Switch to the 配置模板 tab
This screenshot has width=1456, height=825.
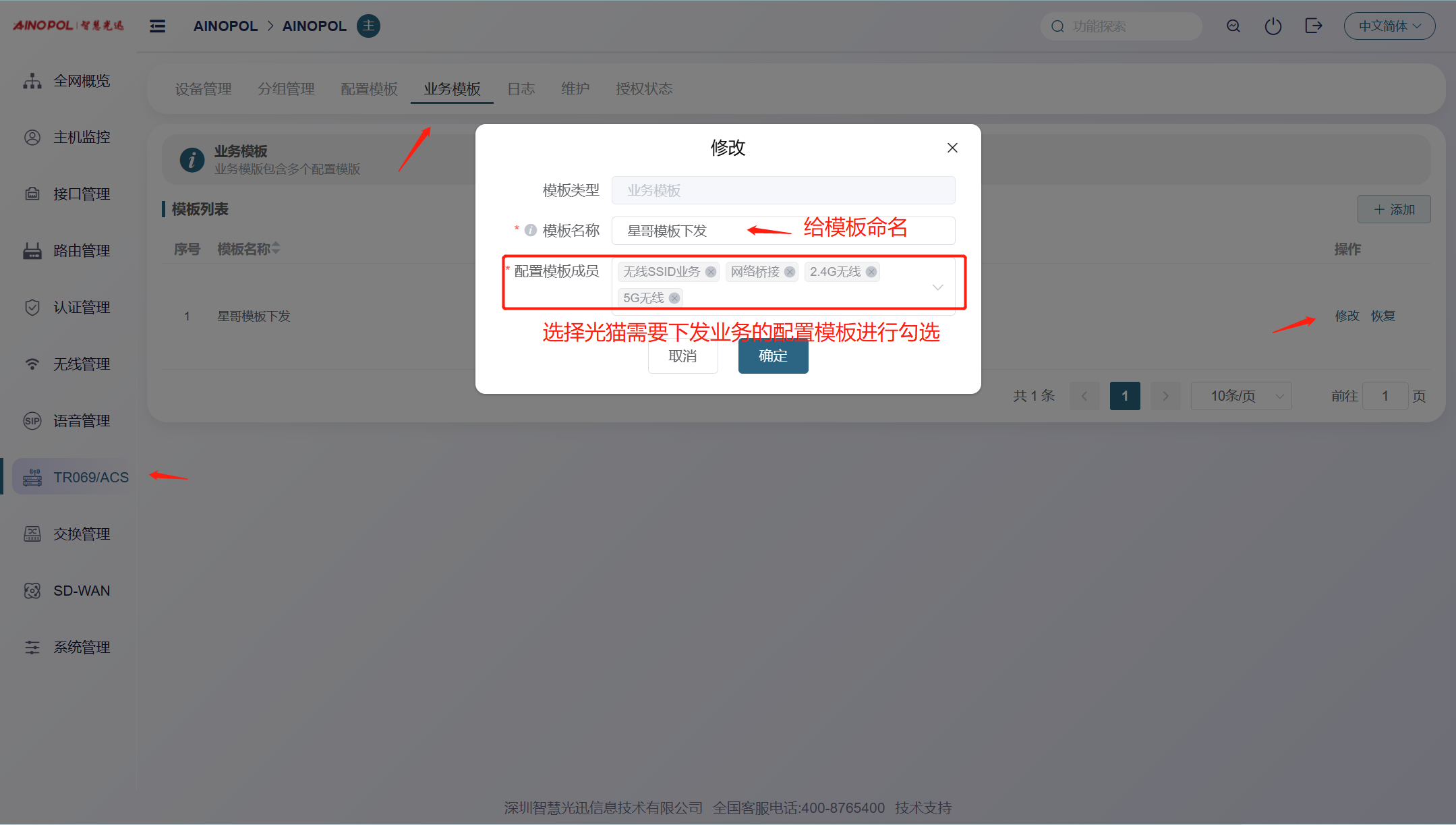tap(369, 89)
